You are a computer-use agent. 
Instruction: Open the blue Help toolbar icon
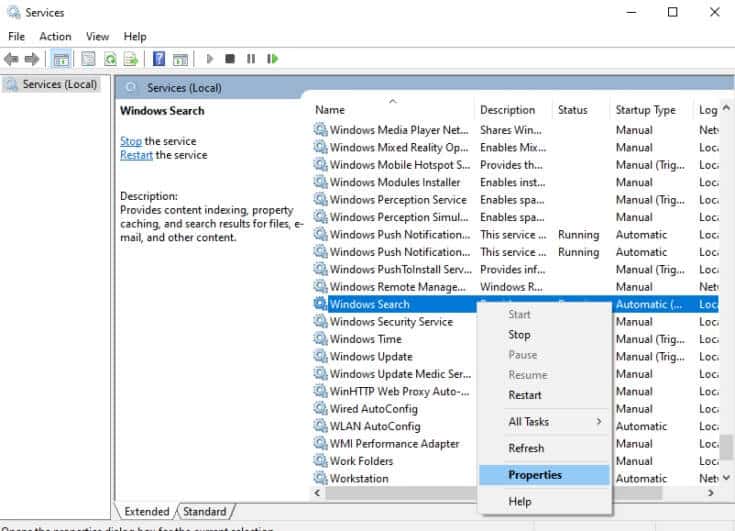tap(159, 59)
